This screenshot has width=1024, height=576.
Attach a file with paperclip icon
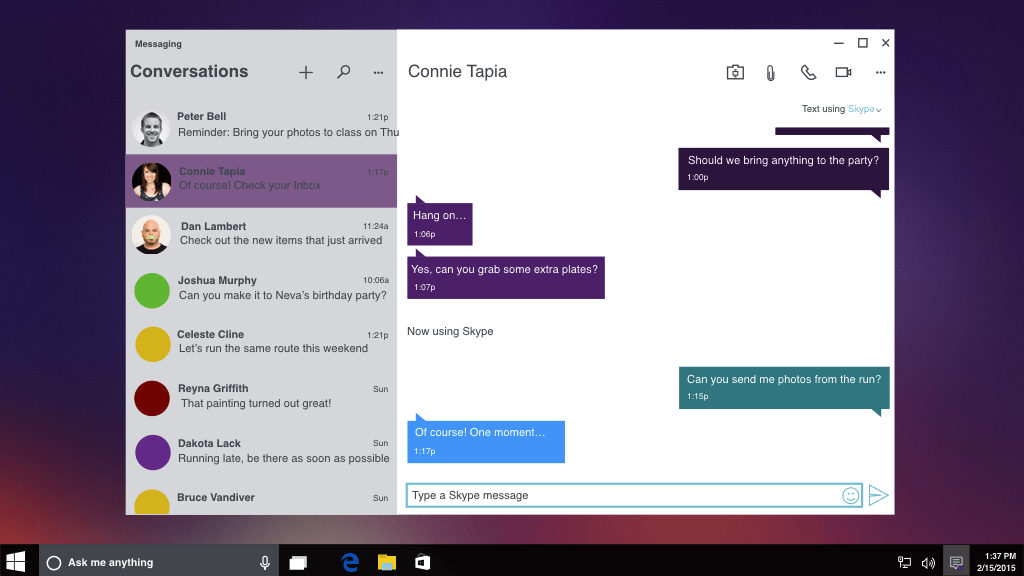click(x=771, y=72)
